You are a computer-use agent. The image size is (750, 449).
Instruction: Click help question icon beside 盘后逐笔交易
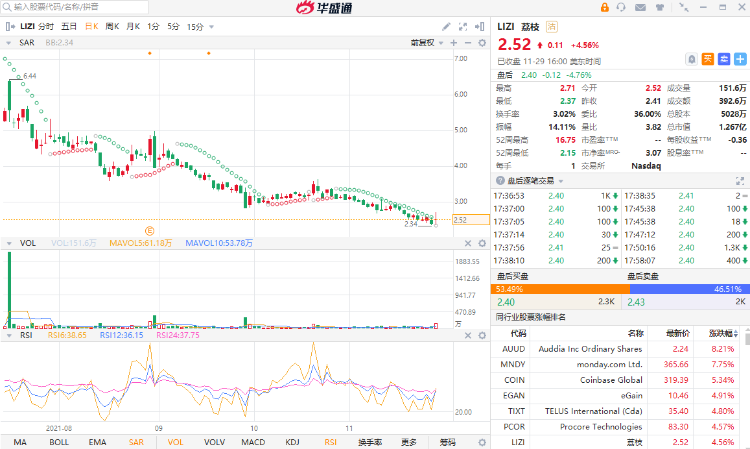coord(500,181)
